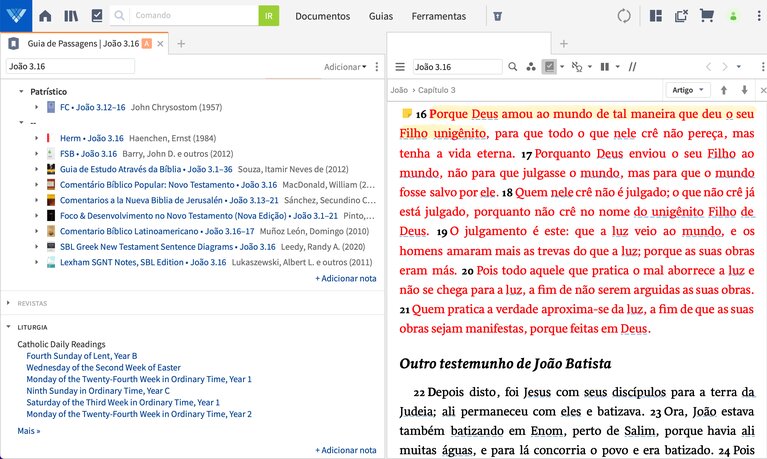Viewport: 767px width, 459px height.
Task: Add new tab beside Guia de Passagens
Action: (x=181, y=44)
